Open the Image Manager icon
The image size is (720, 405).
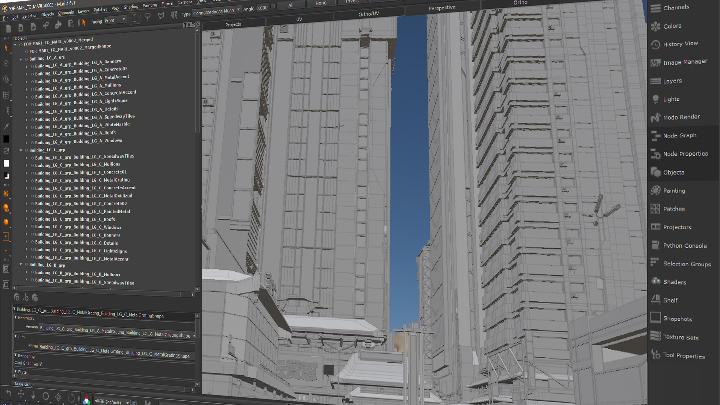tap(653, 62)
